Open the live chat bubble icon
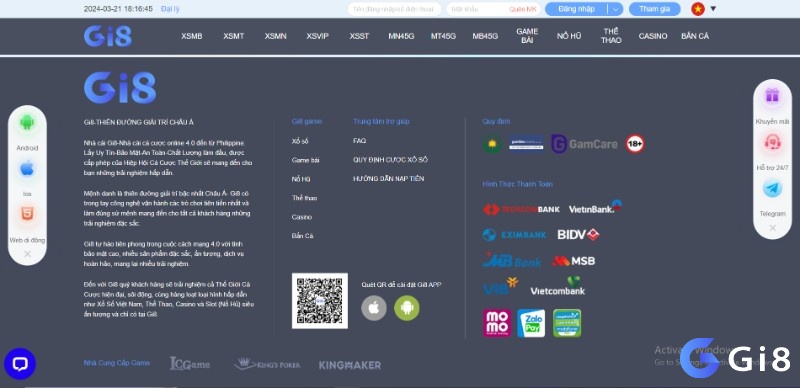 [20, 363]
